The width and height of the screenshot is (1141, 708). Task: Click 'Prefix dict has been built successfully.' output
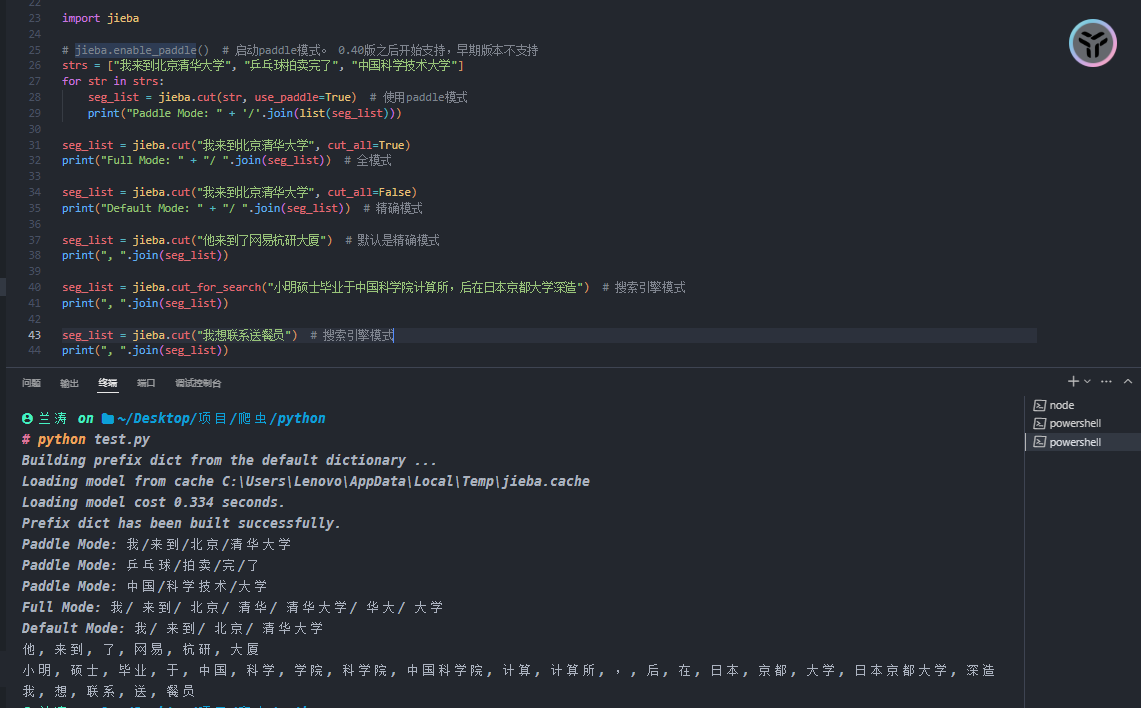181,523
